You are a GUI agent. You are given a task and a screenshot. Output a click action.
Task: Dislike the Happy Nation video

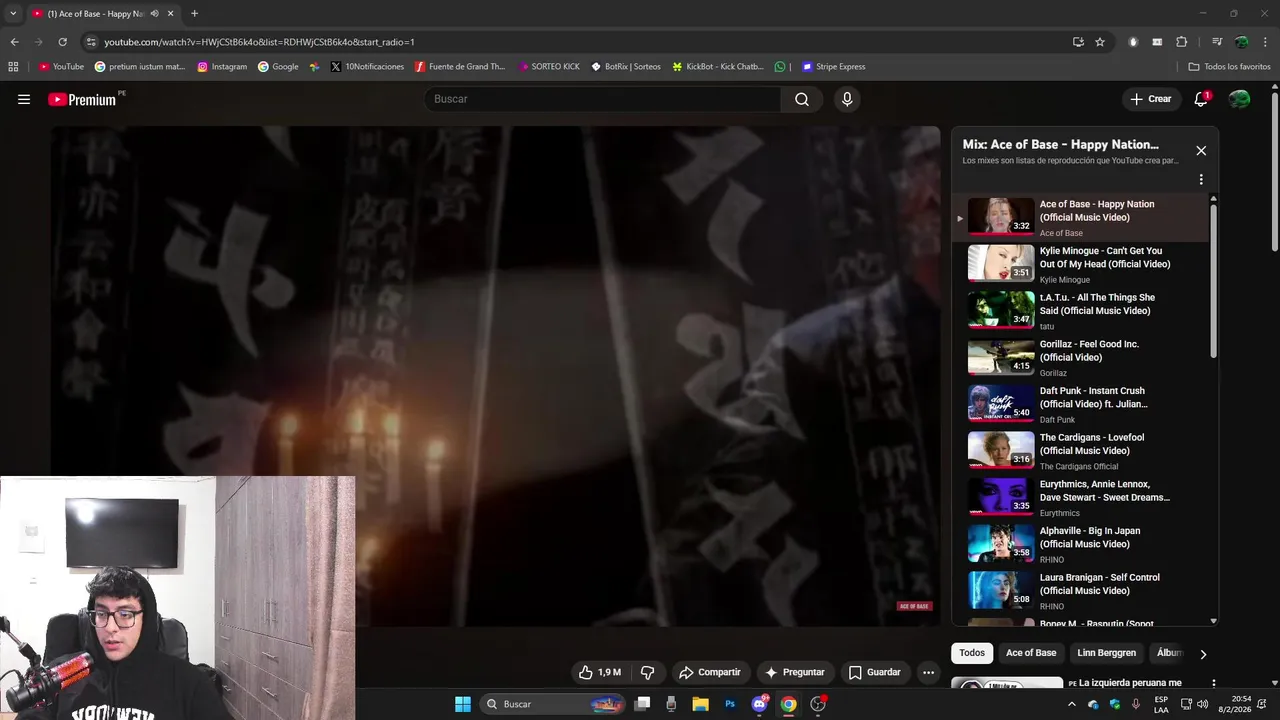pos(647,673)
